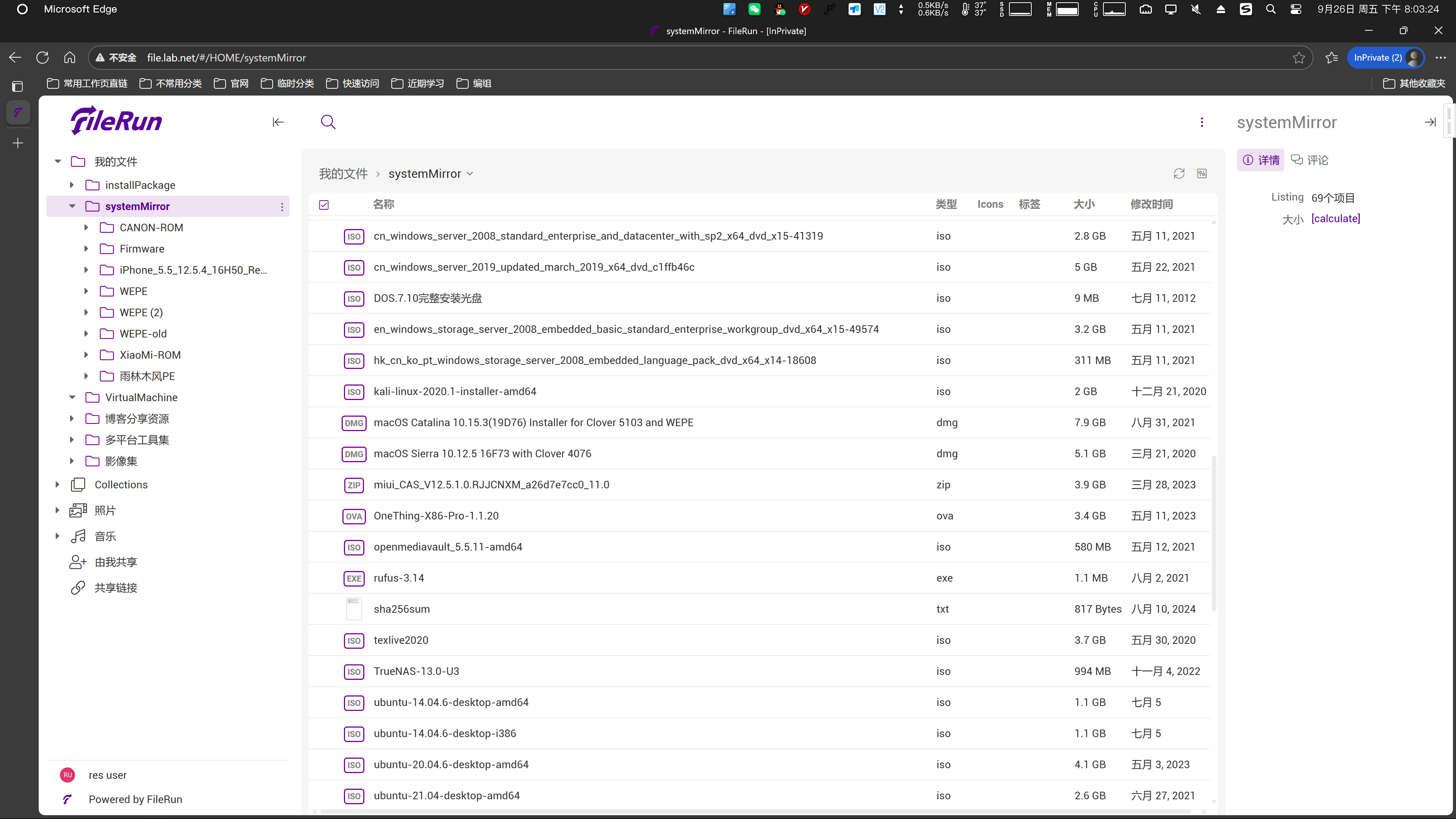Go to 我的文件 in the breadcrumb
Viewport: 1456px width, 819px height.
343,174
